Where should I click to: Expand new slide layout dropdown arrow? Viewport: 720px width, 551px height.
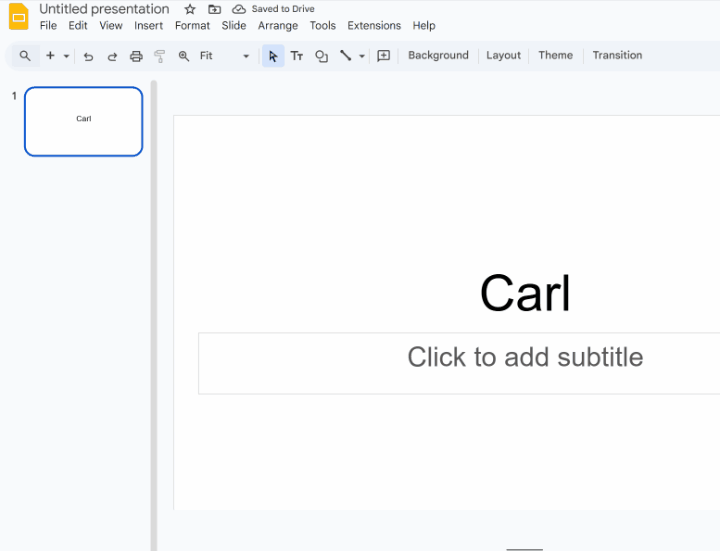tap(66, 56)
